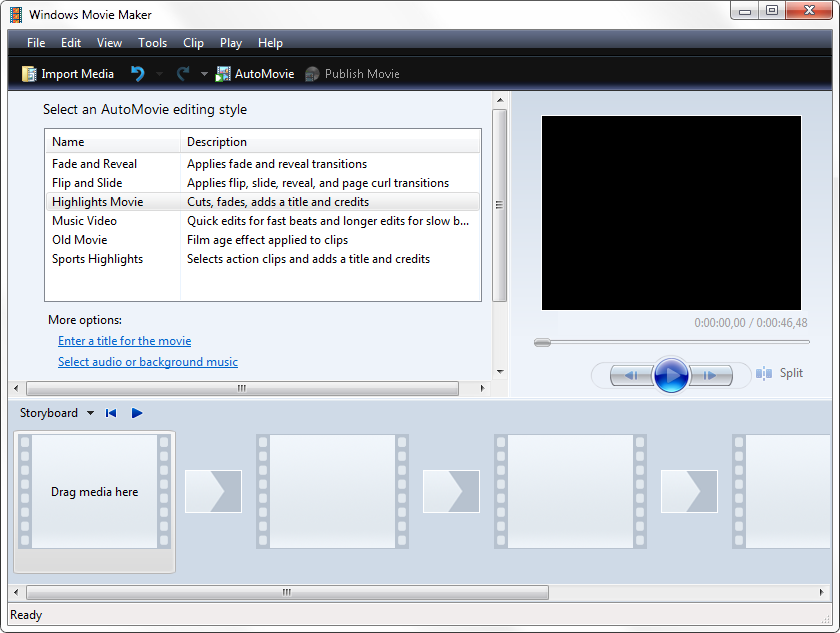Open the Help menu
Image resolution: width=840 pixels, height=633 pixels.
(x=270, y=43)
